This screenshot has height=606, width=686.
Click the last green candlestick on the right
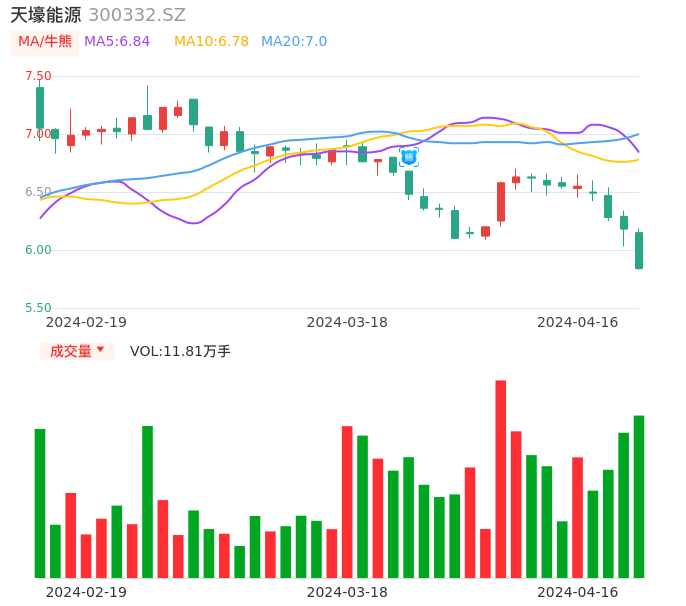tap(639, 250)
